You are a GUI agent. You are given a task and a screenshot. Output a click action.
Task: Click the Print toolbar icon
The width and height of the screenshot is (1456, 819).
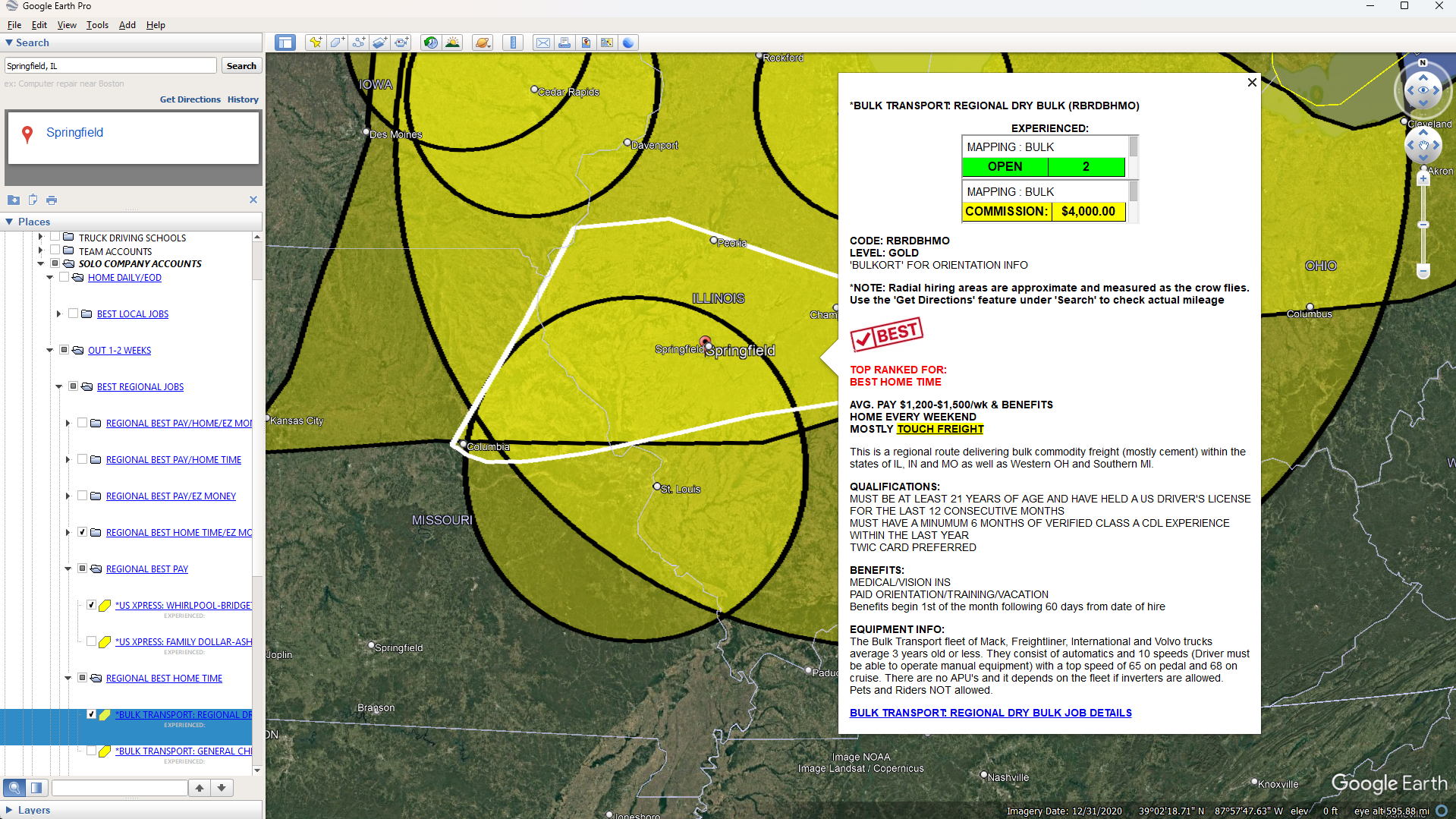click(x=564, y=43)
